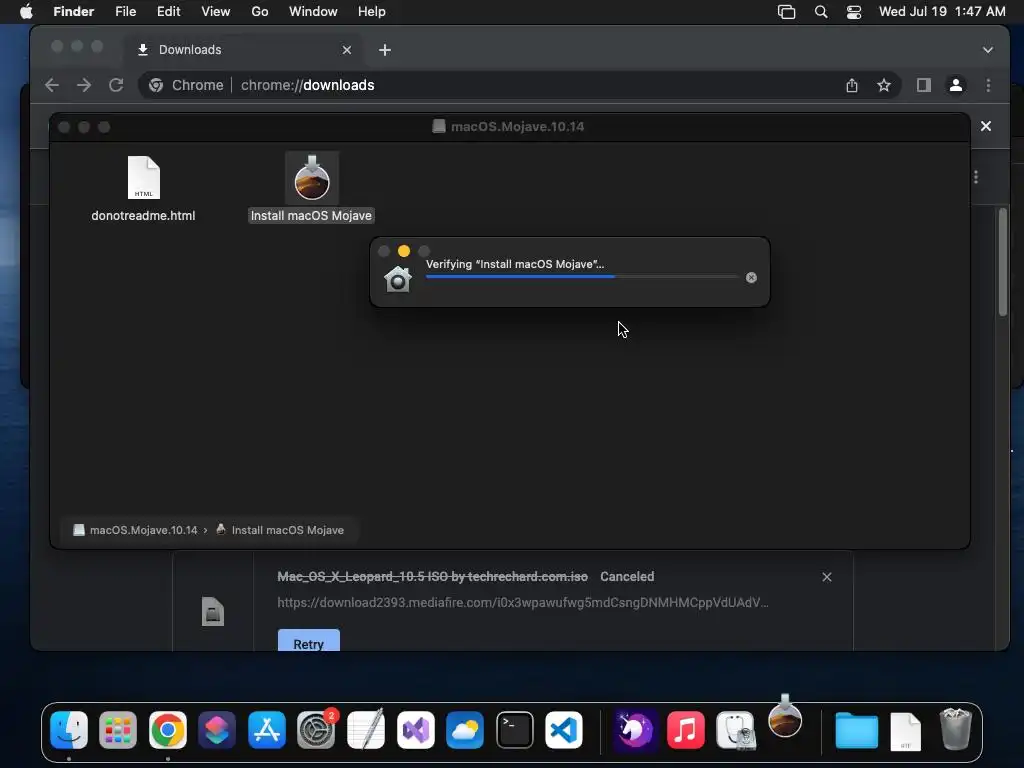Click Chrome's back arrow

52,85
